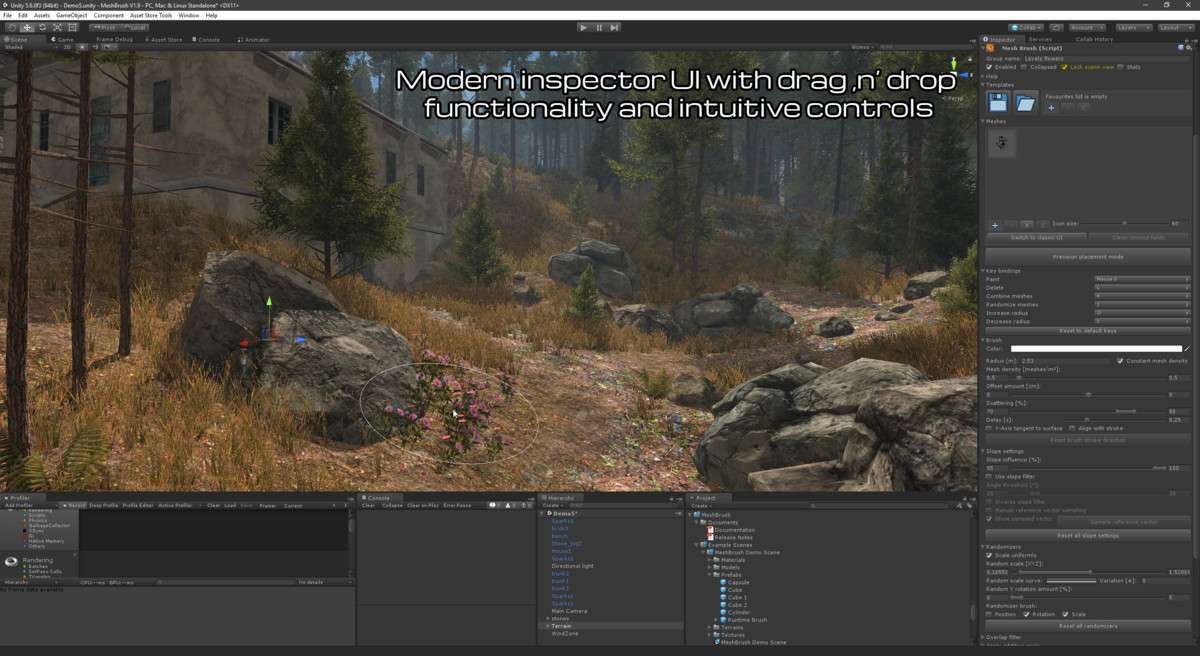The image size is (1200, 656).
Task: Open the Account dropdown
Action: [1087, 28]
